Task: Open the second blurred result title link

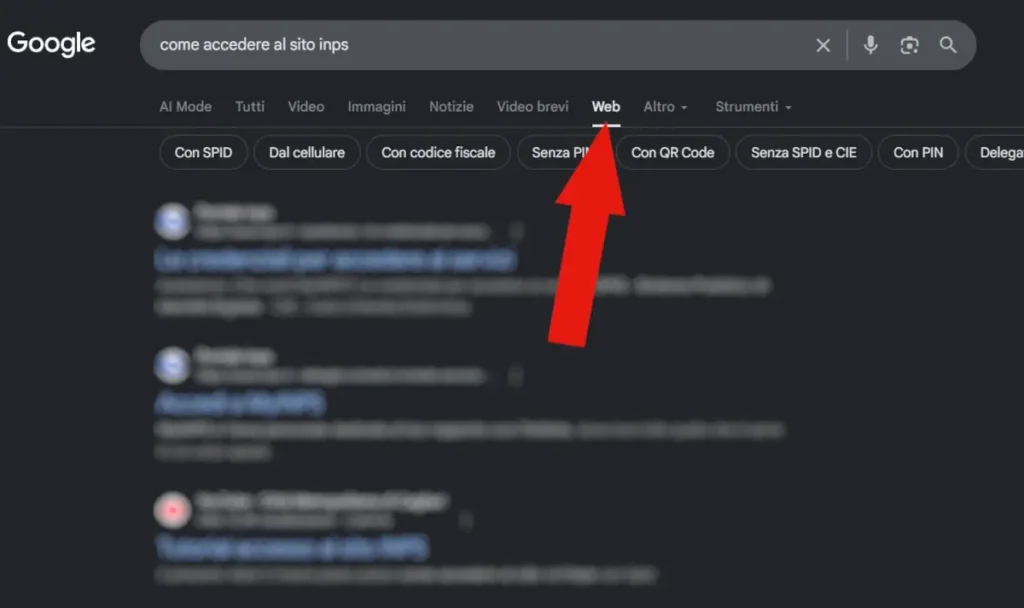Action: [x=240, y=404]
